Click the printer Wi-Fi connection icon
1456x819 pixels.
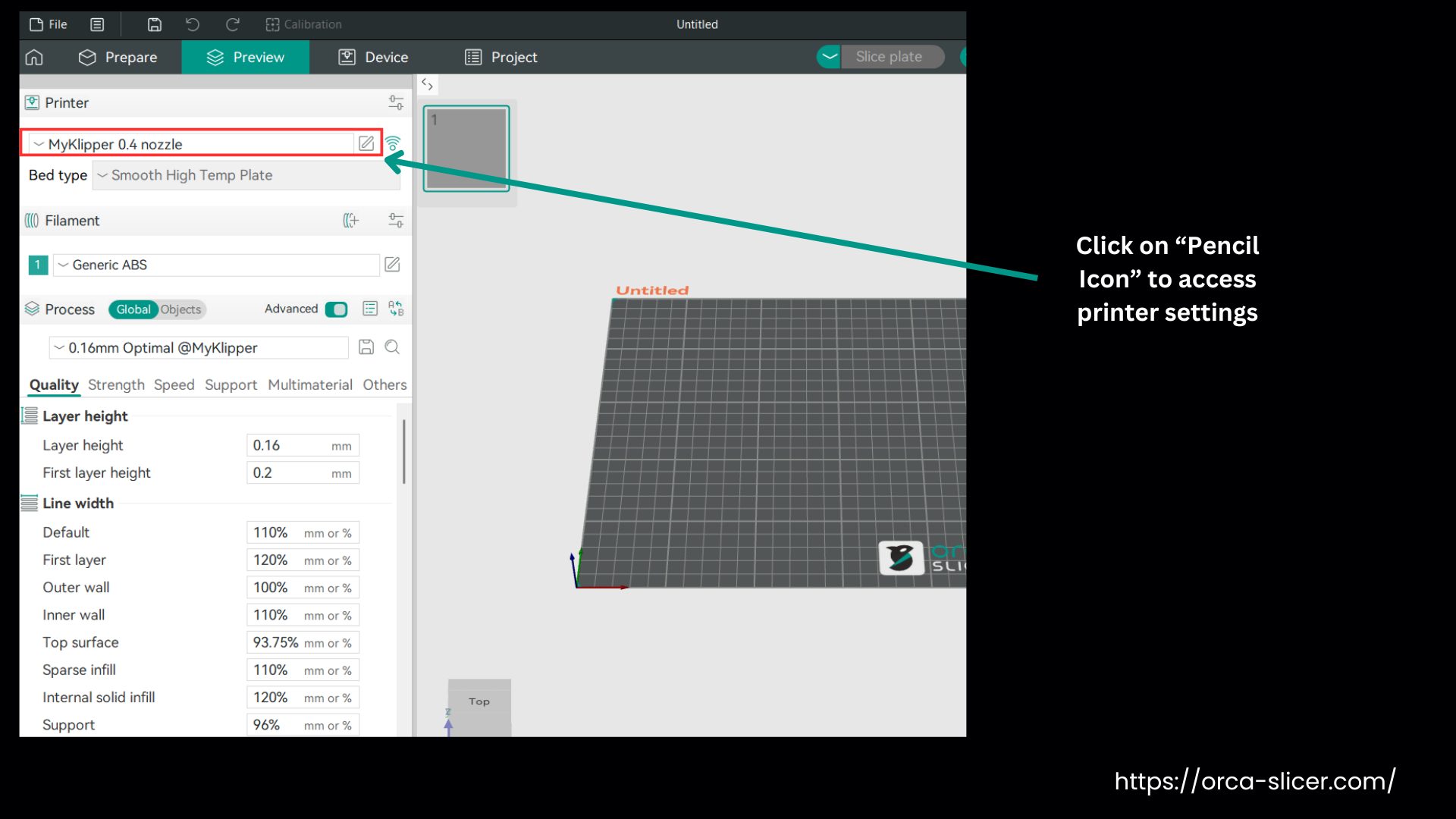pos(393,143)
